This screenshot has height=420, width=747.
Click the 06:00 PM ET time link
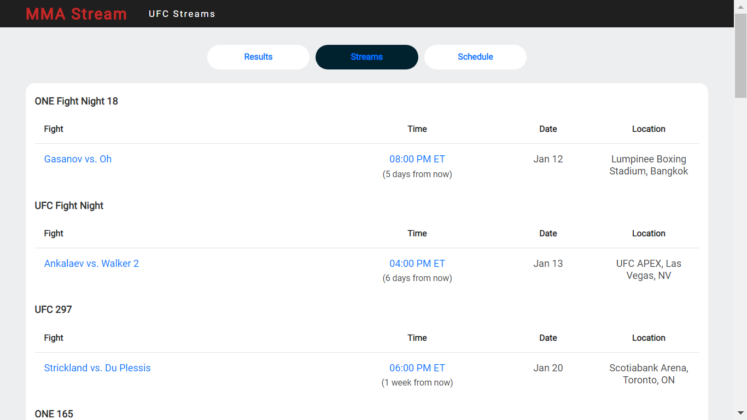pyautogui.click(x=417, y=368)
